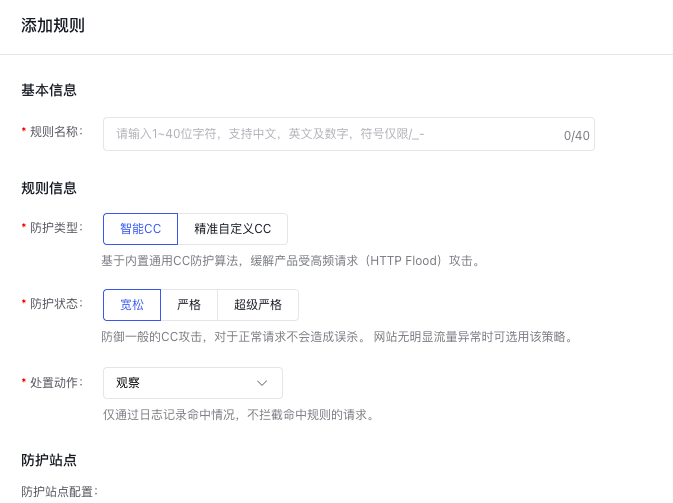The image size is (673, 503).
Task: Click the 防护站点配置 label
Action: (x=60, y=492)
